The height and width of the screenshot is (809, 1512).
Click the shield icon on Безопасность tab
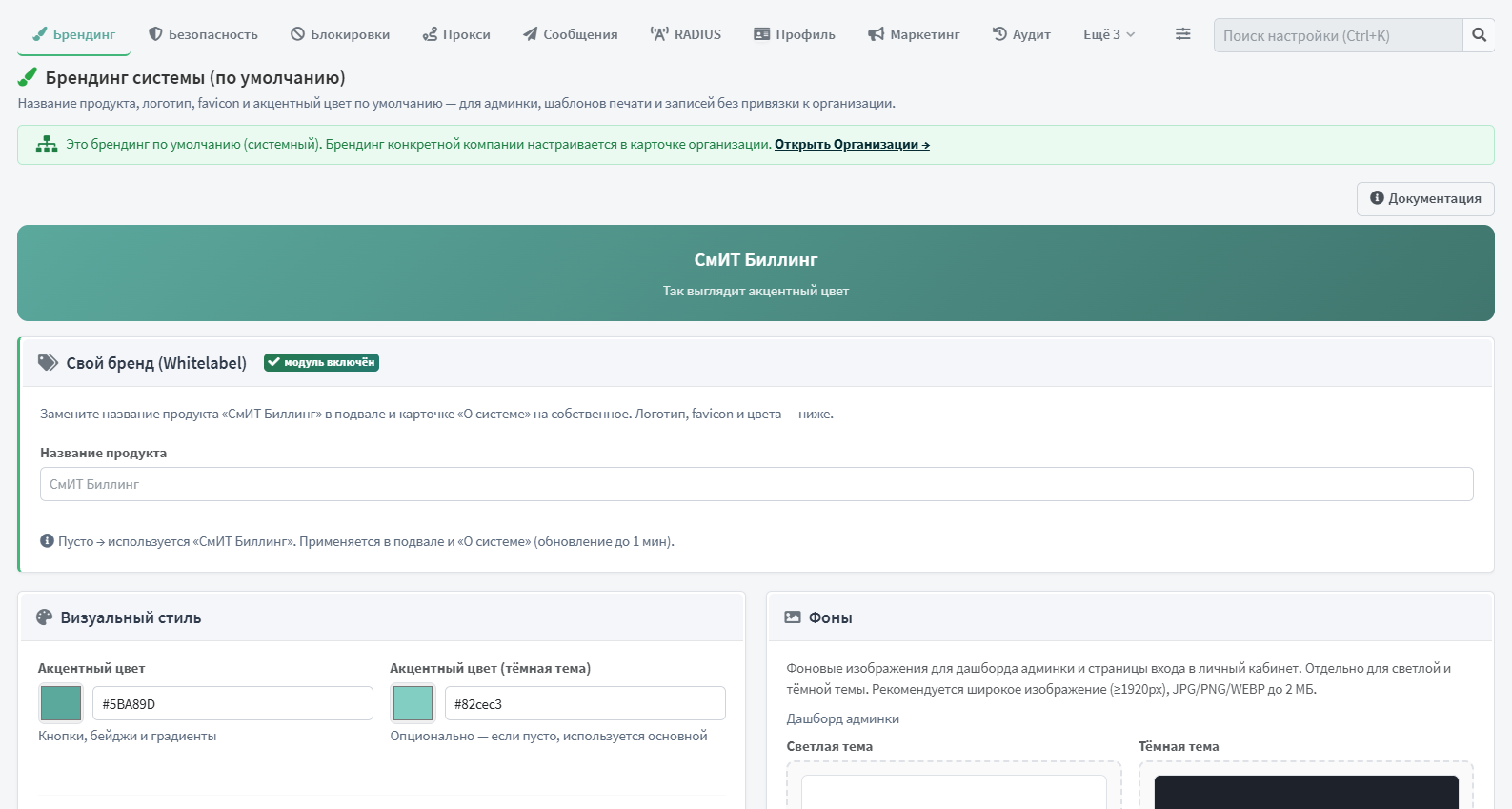(x=155, y=34)
